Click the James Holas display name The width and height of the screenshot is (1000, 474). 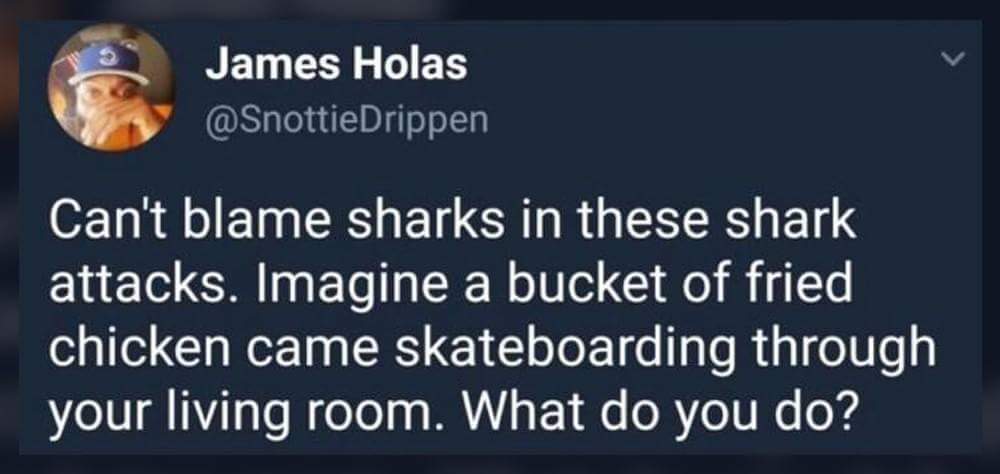click(x=335, y=65)
